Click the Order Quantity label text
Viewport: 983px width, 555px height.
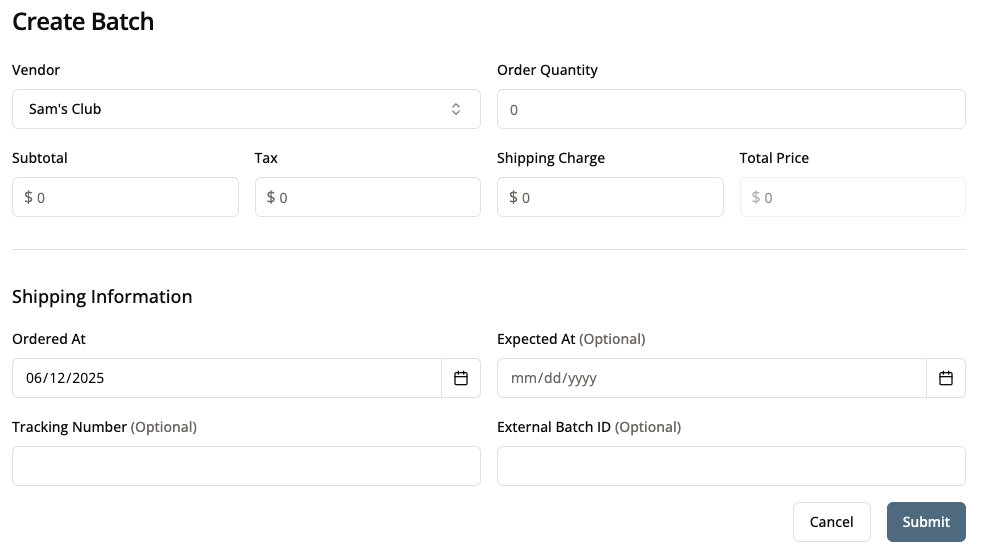click(x=547, y=70)
